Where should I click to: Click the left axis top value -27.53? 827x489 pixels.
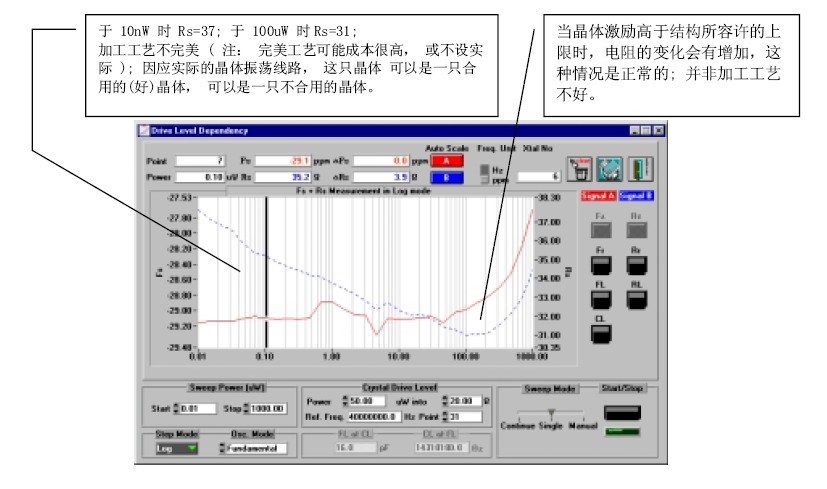click(179, 198)
